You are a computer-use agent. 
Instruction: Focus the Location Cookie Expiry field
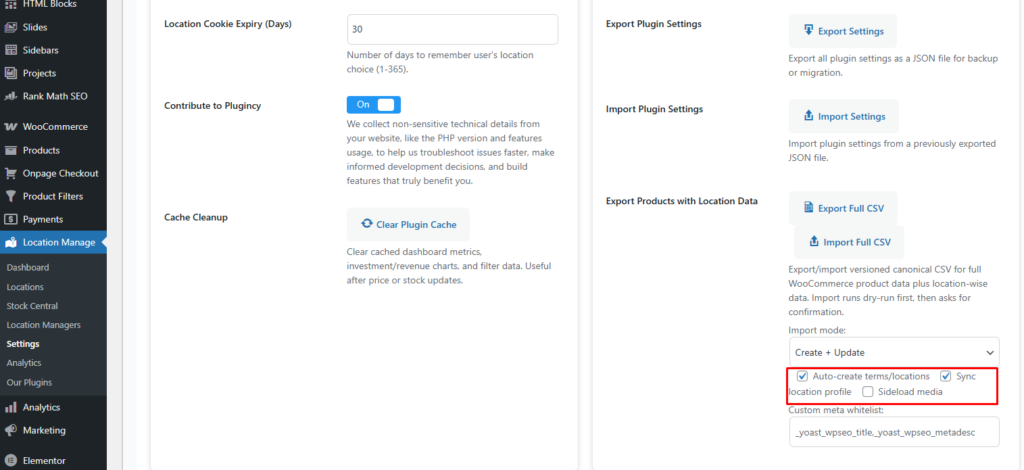[x=452, y=29]
